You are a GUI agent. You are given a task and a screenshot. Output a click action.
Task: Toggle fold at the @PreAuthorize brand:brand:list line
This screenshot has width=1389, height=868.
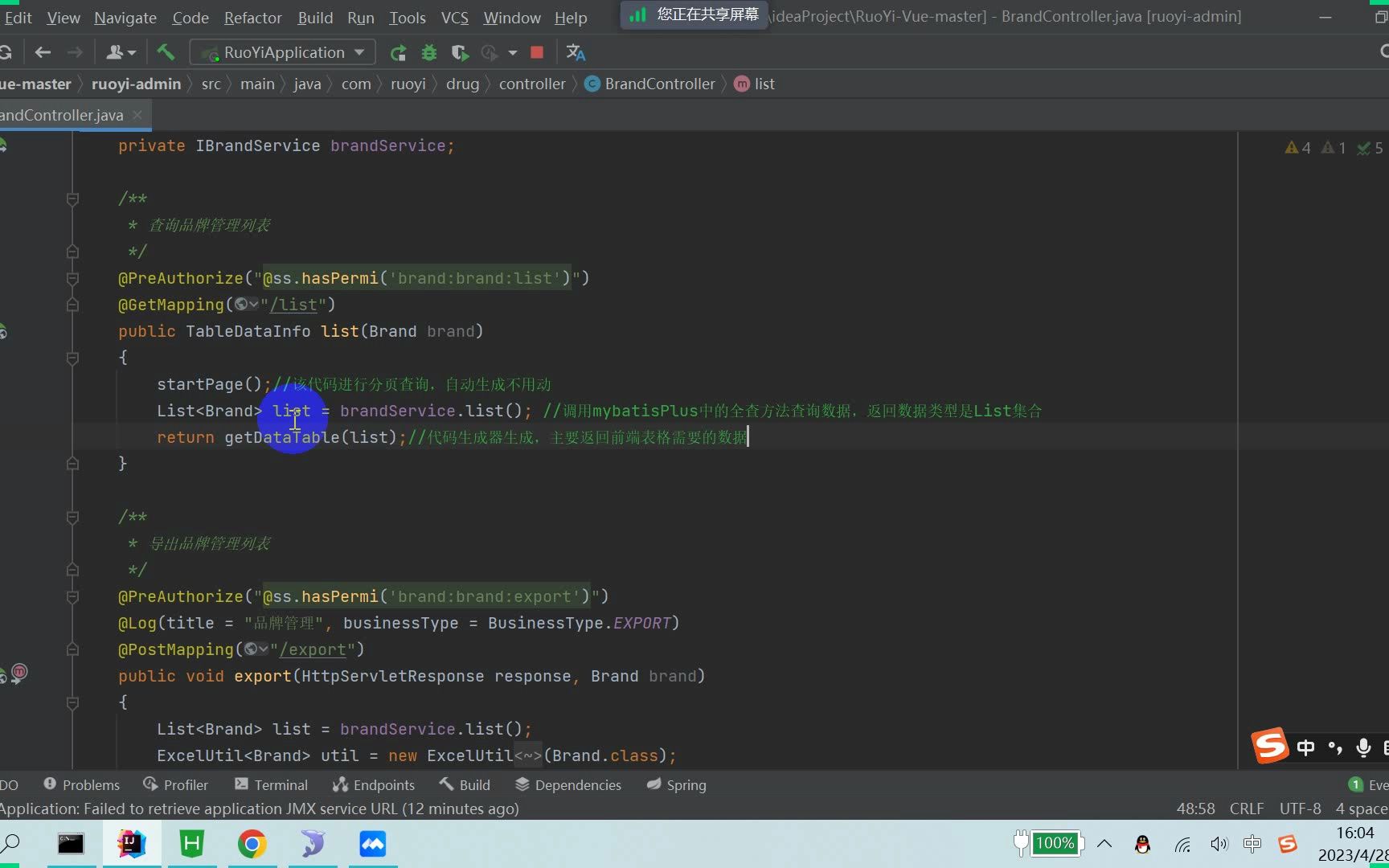pos(72,278)
